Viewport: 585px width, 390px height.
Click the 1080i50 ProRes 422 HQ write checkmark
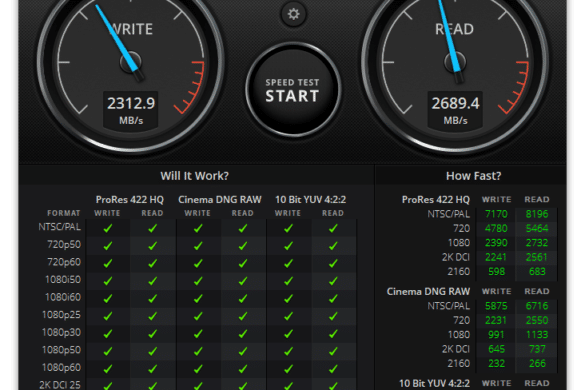(x=108, y=281)
